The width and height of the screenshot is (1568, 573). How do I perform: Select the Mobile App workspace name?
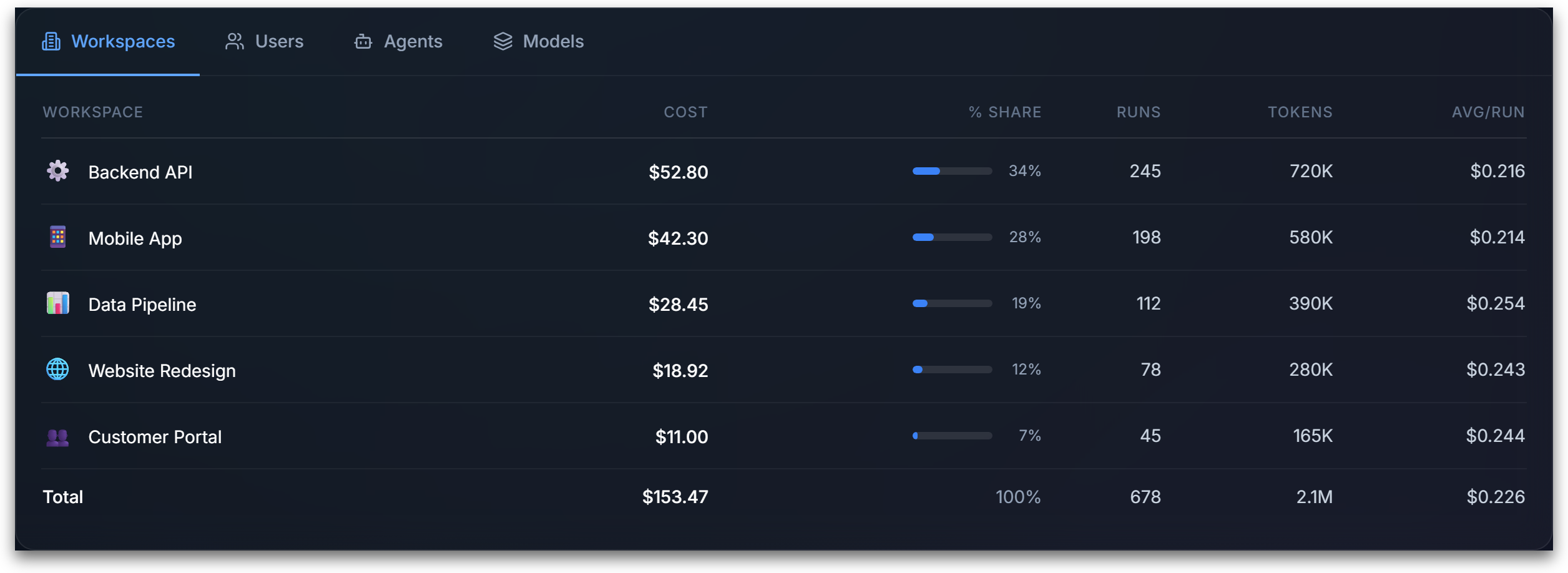click(x=135, y=238)
